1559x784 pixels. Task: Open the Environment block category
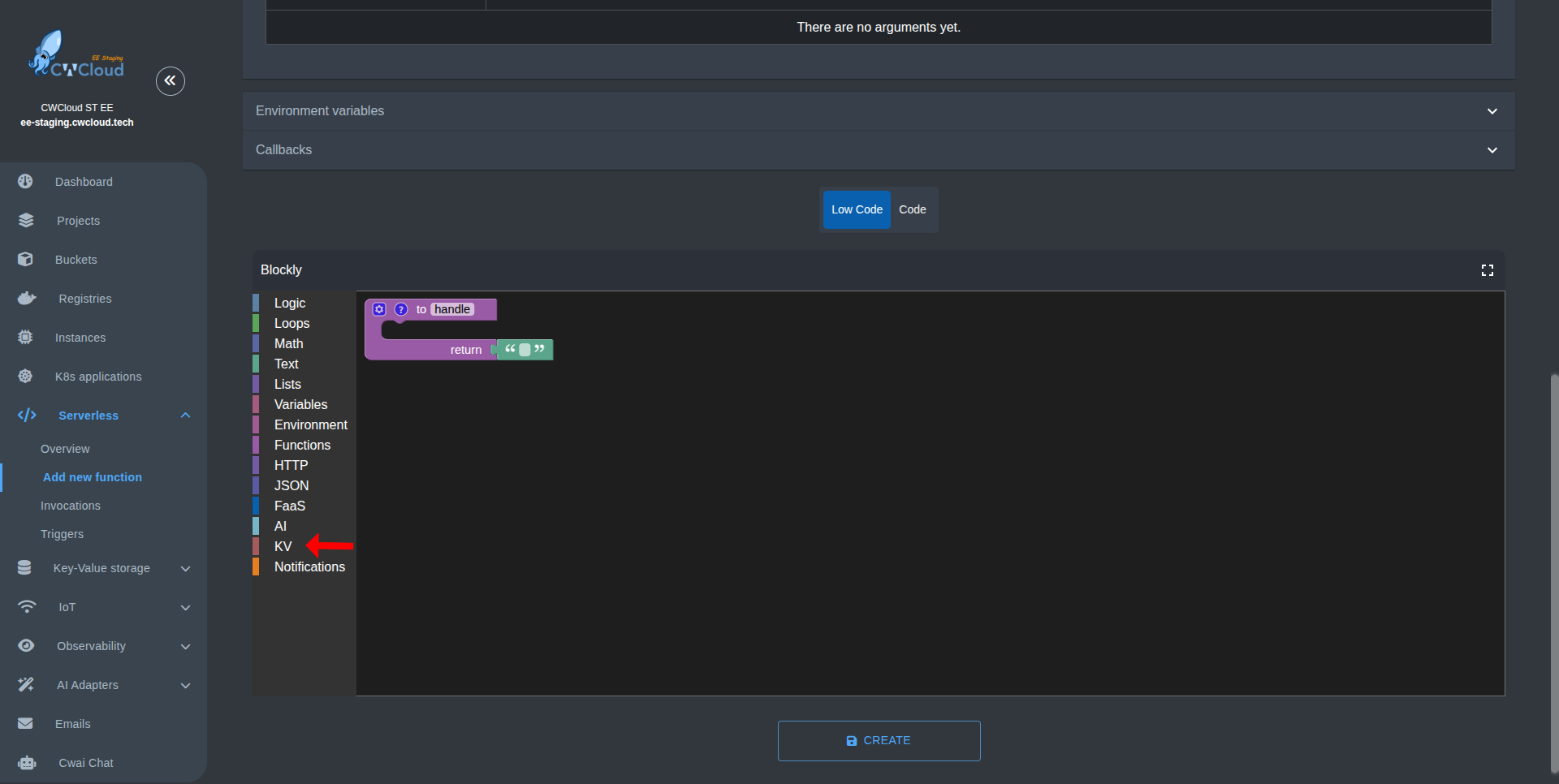pos(304,424)
